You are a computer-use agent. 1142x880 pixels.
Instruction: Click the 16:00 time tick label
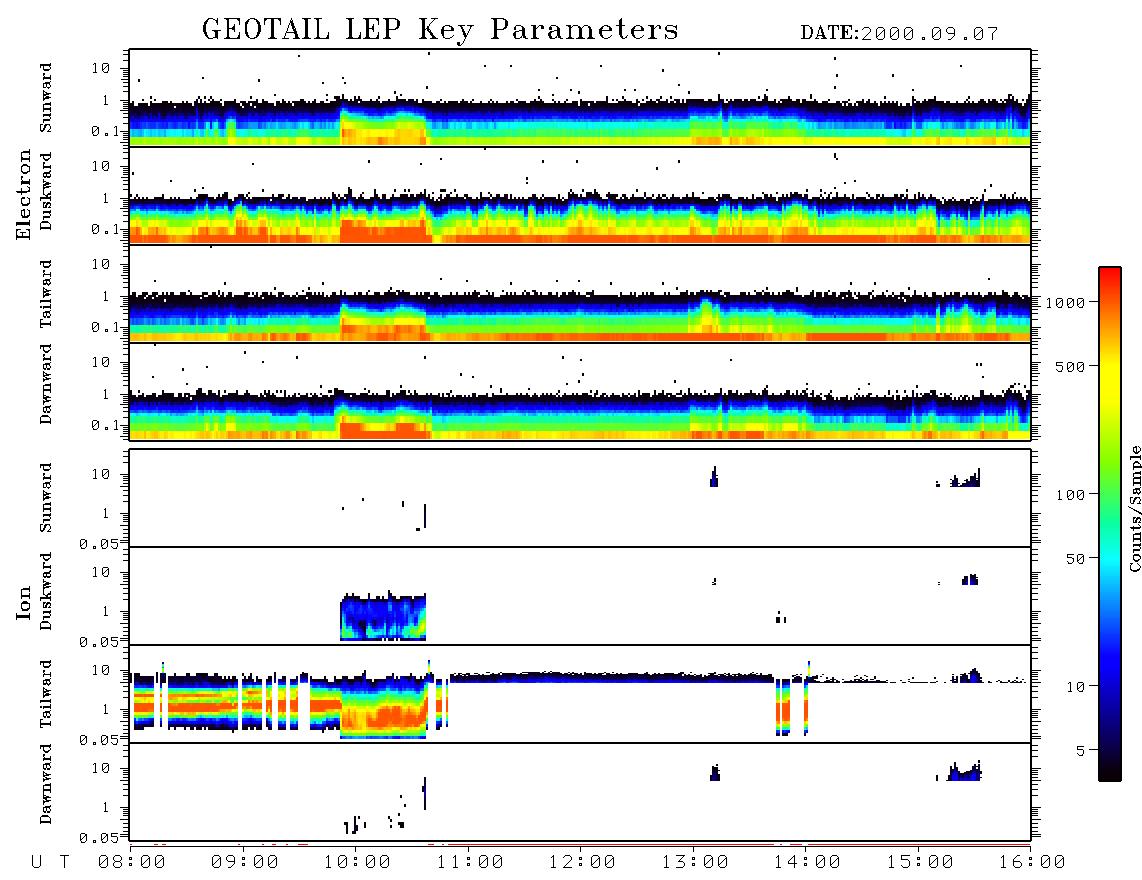click(1031, 863)
